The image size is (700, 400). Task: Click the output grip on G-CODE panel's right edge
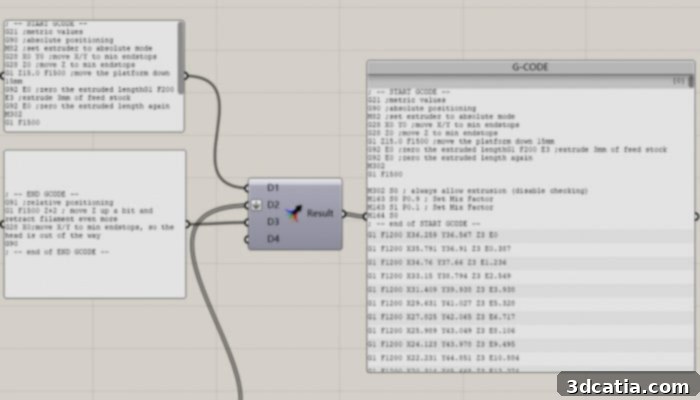[x=697, y=217]
